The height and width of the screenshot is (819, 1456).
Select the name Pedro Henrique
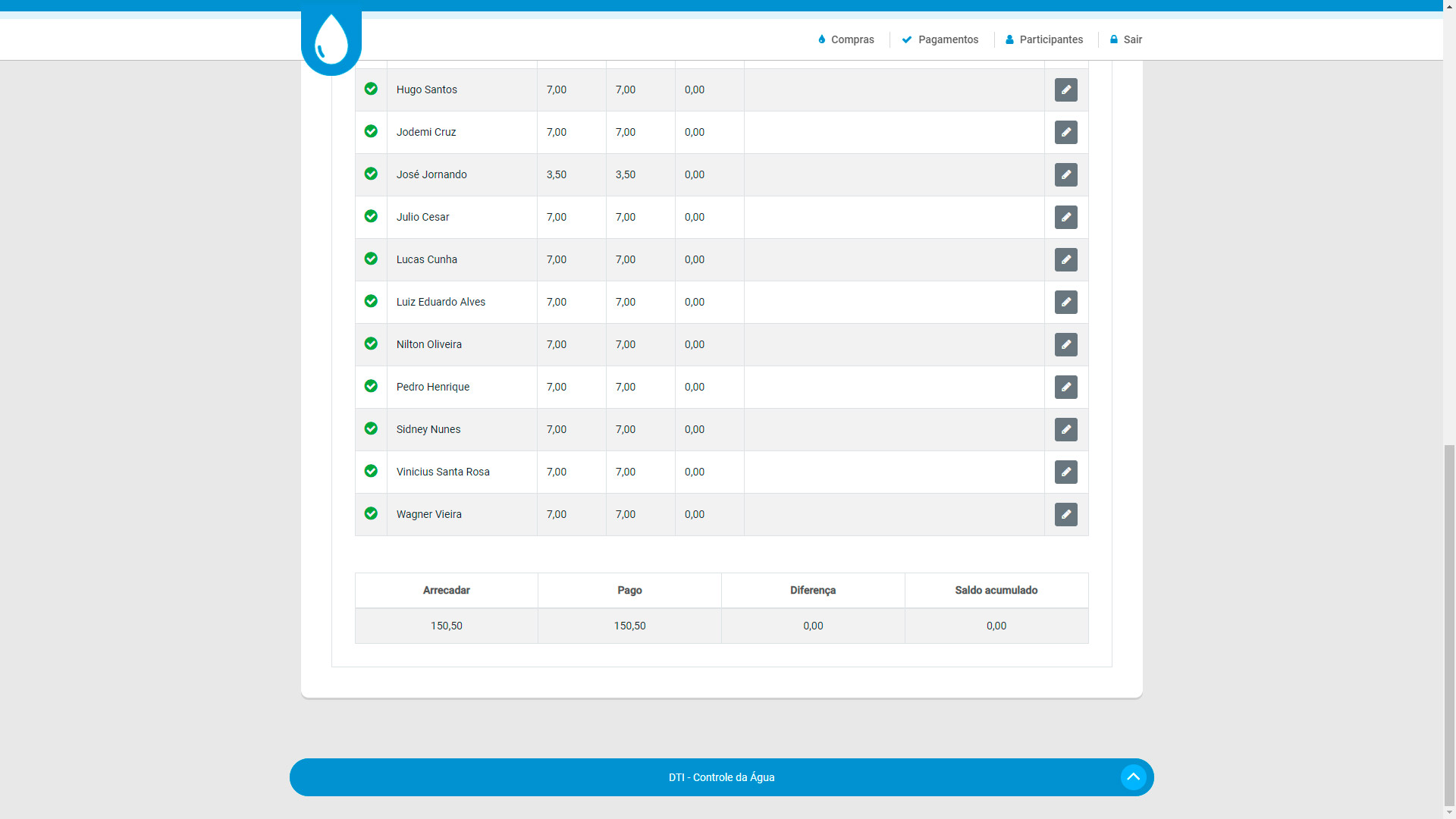[433, 387]
